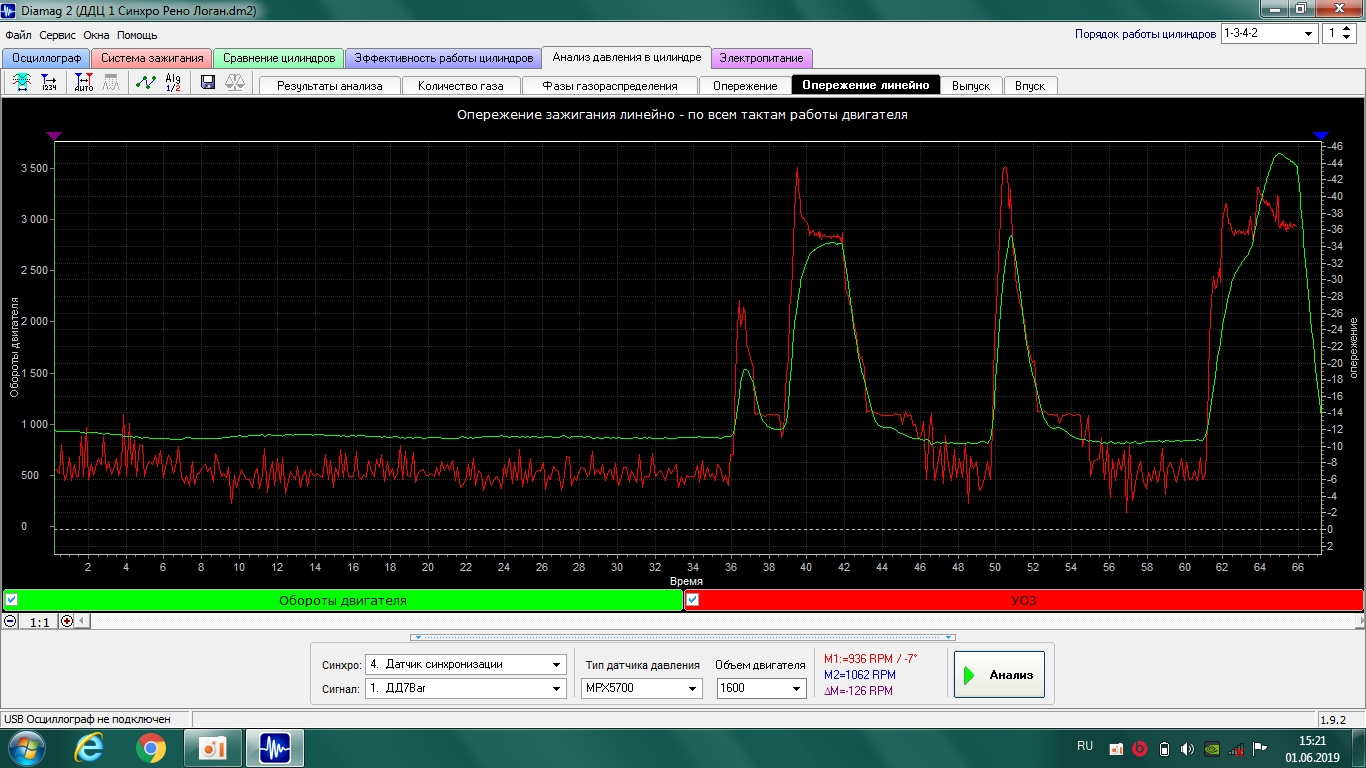1366x768 pixels.
Task: Toggle the Обороты двигателя trace checkbox
Action: 11,600
